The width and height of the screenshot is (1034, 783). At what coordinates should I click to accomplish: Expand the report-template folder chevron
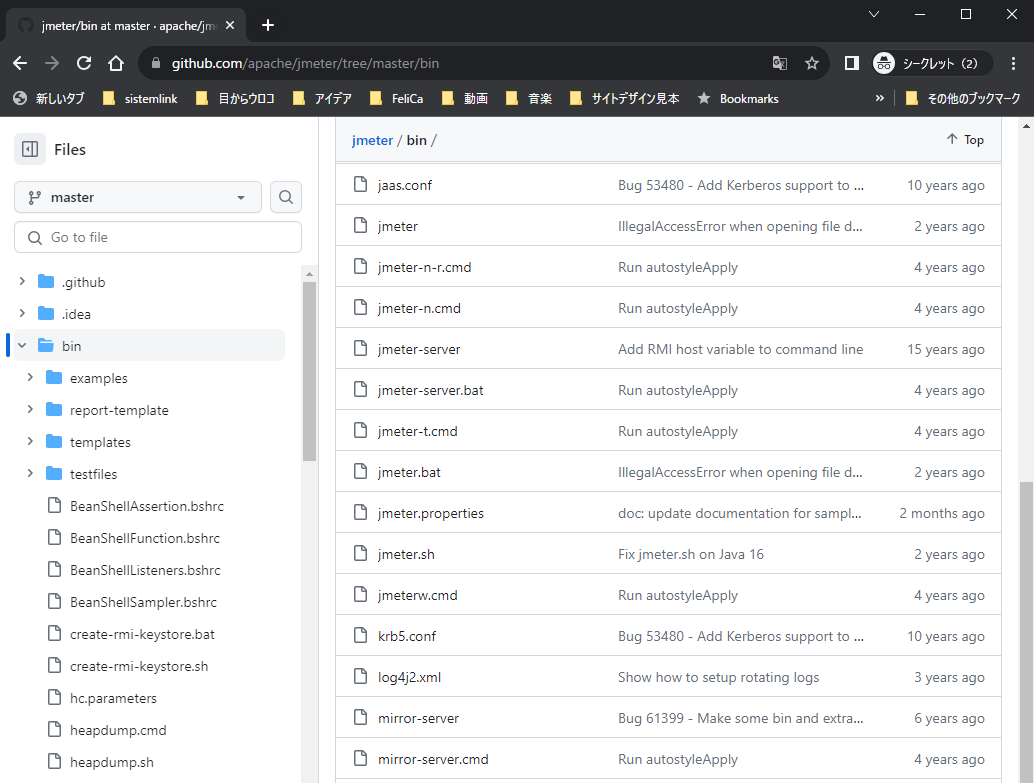30,410
